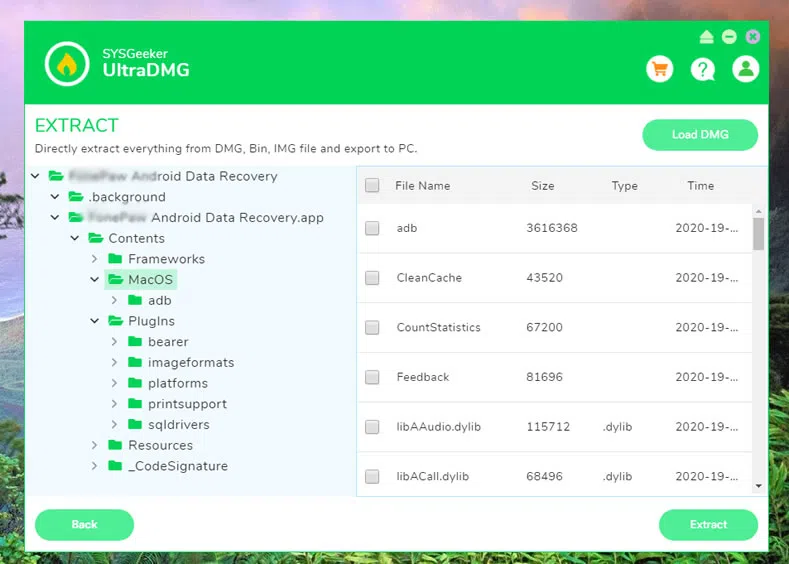Image resolution: width=789 pixels, height=564 pixels.
Task: Click the file list vertical scrollbar thumb
Action: click(758, 233)
